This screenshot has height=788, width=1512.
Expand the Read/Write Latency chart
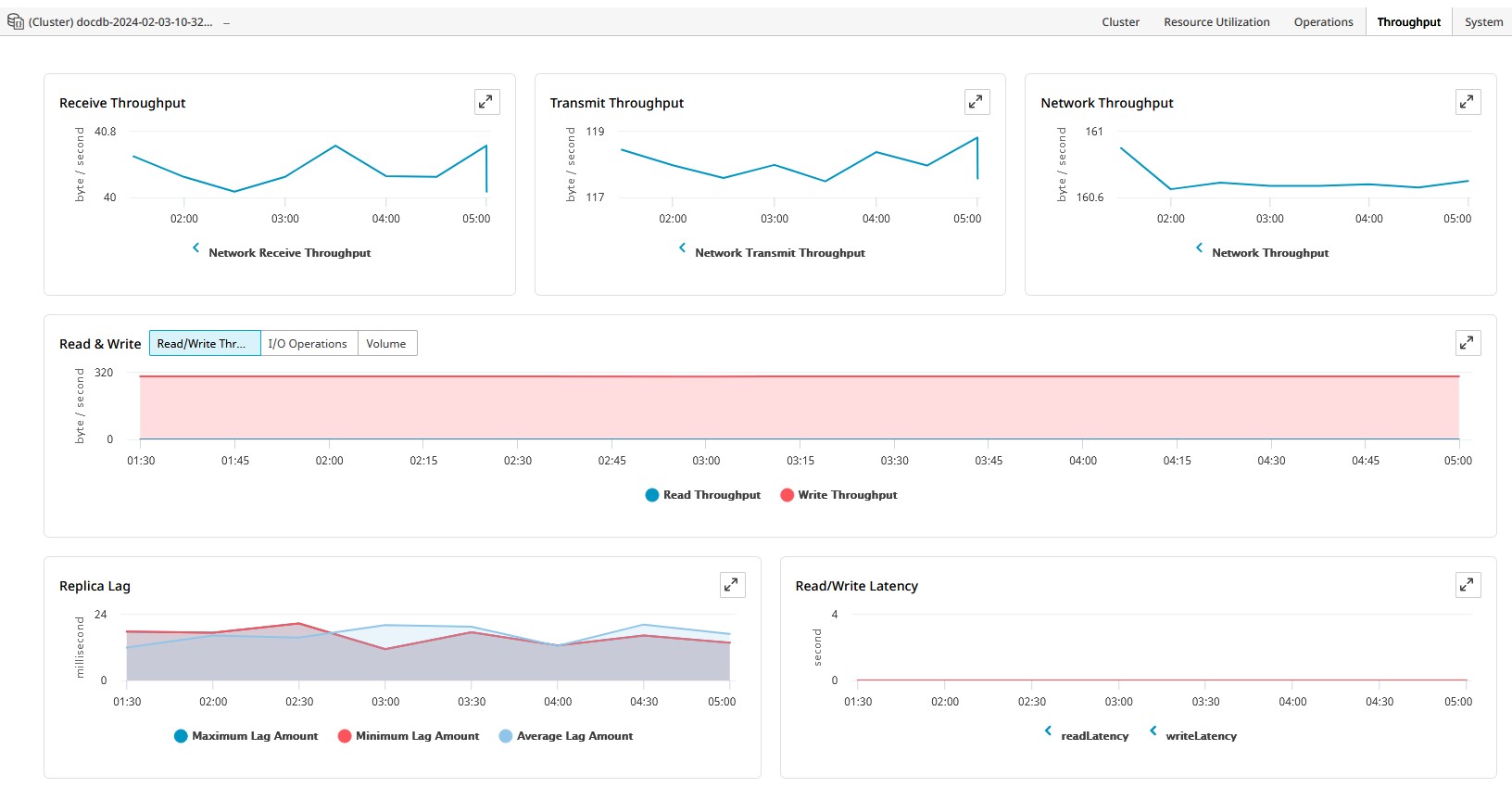(x=1467, y=585)
